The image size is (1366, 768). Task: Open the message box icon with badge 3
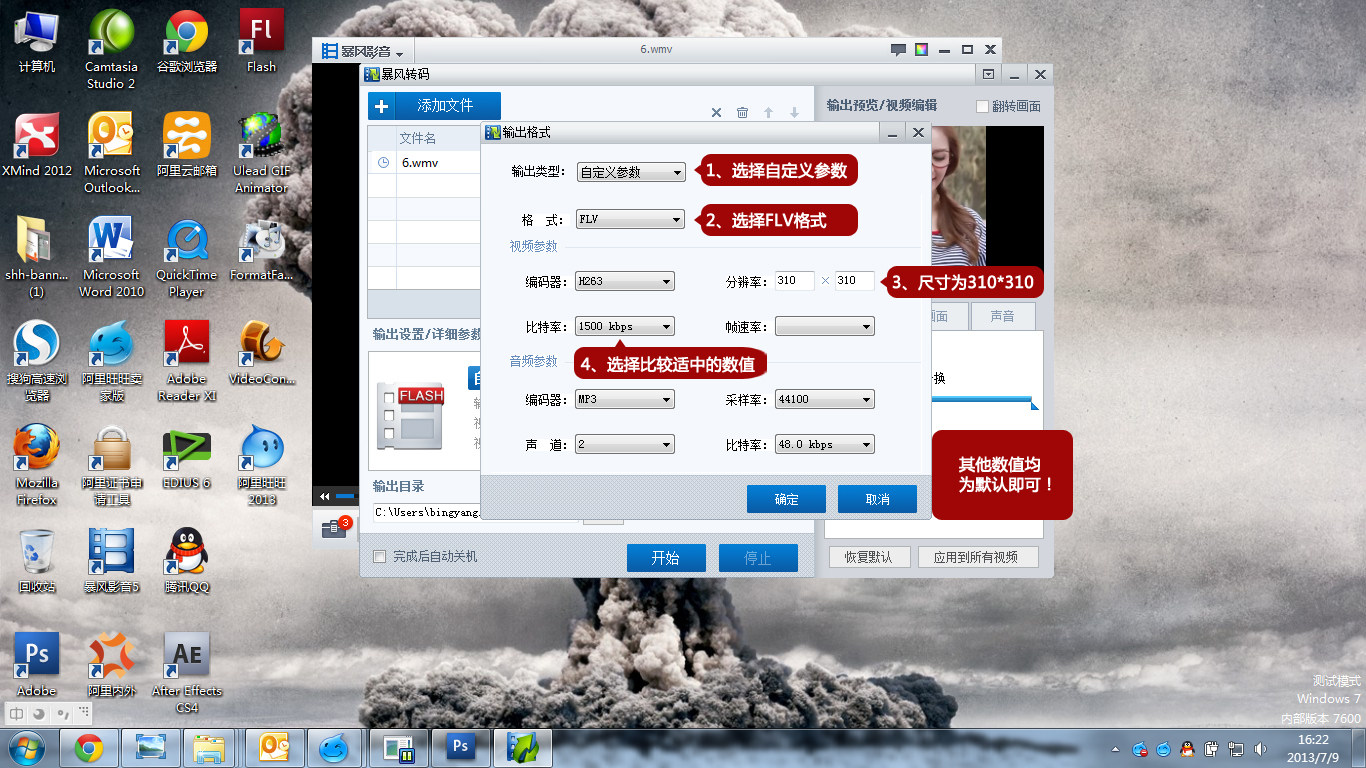click(335, 529)
